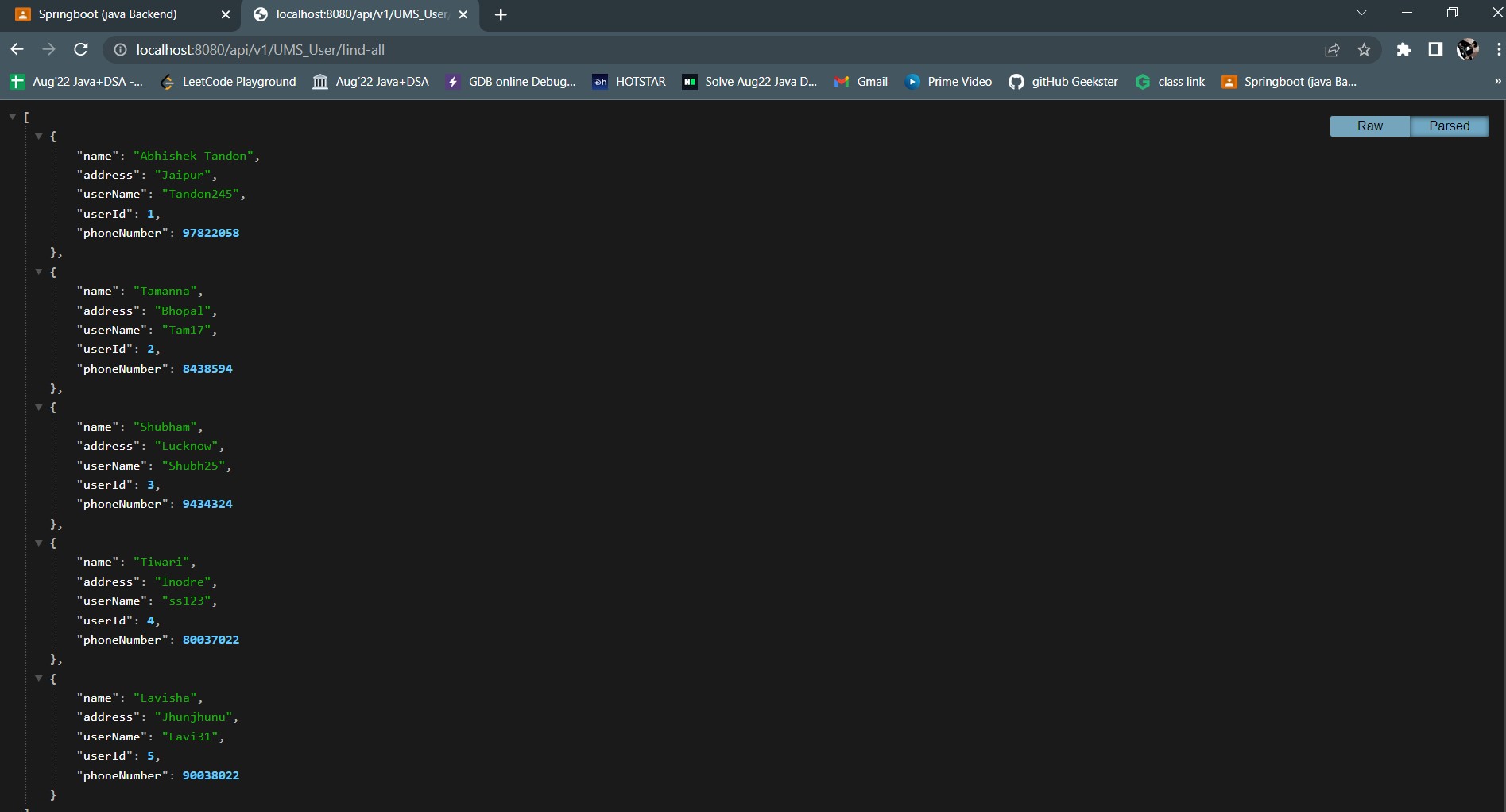The height and width of the screenshot is (812, 1506).
Task: Open the gitHub Geekster bookmark
Action: pyautogui.click(x=1063, y=81)
